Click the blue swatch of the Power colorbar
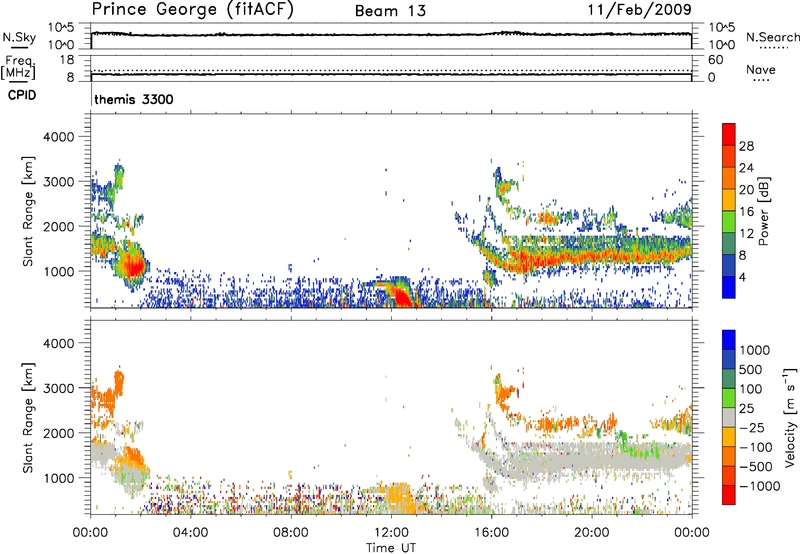The width and height of the screenshot is (800, 554). coord(729,287)
